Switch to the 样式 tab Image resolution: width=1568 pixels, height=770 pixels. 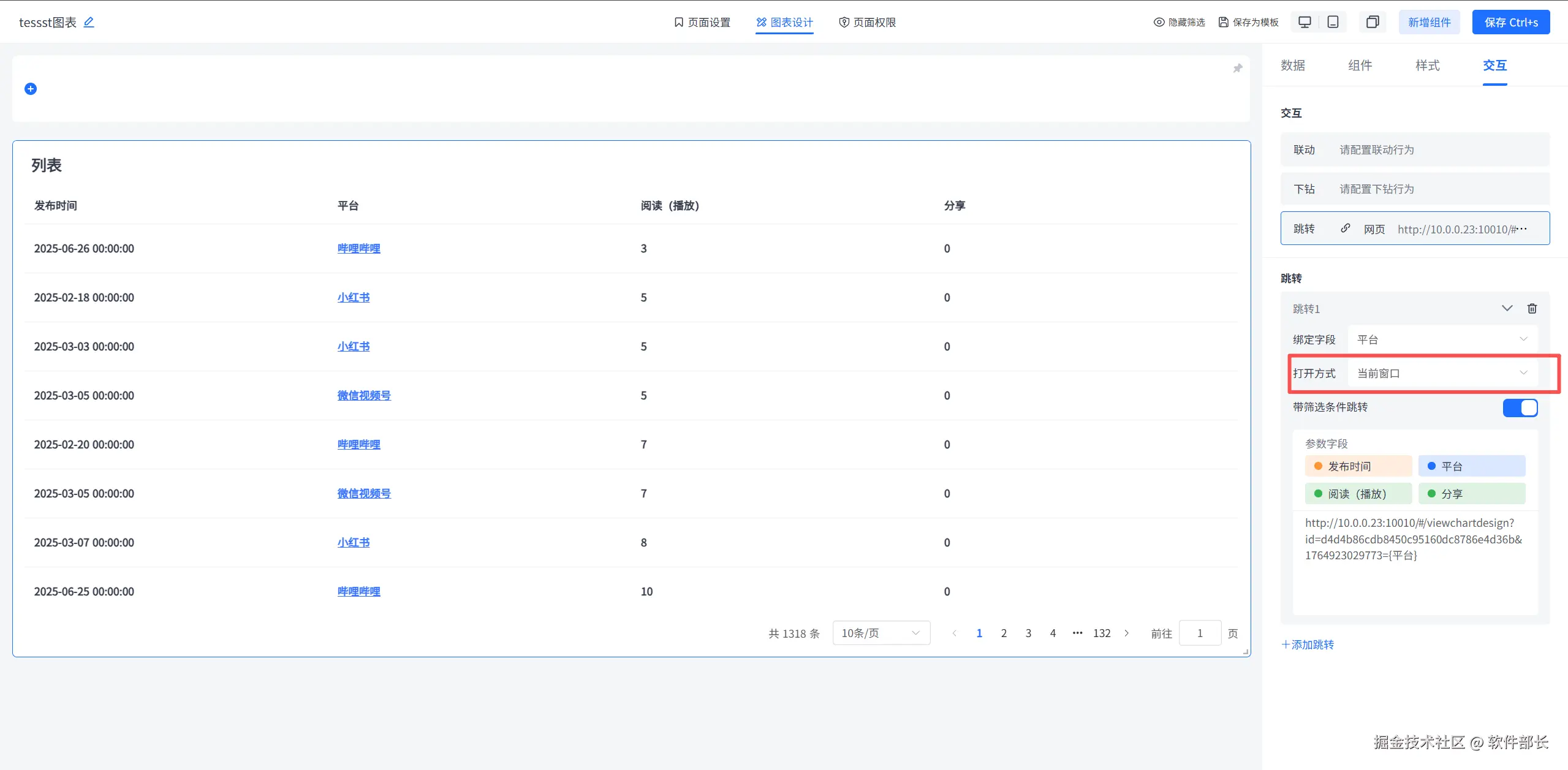[x=1427, y=66]
